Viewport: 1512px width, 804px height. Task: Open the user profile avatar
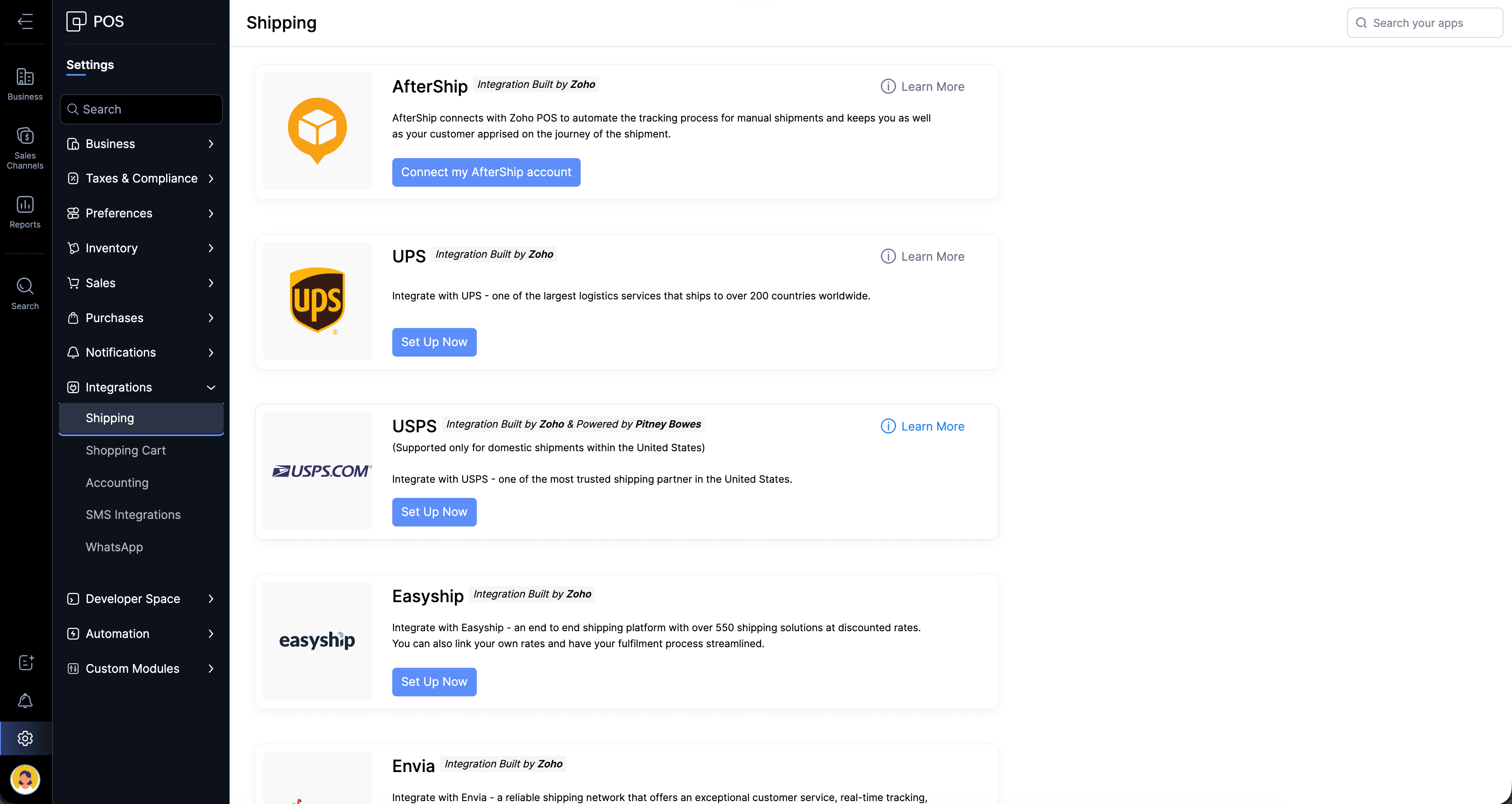[25, 779]
